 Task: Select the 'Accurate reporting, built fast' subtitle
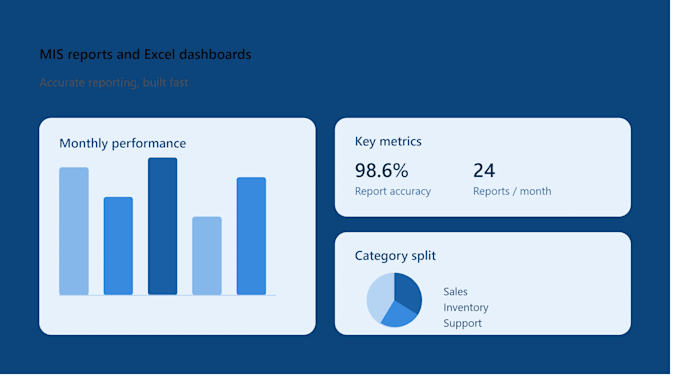[114, 82]
